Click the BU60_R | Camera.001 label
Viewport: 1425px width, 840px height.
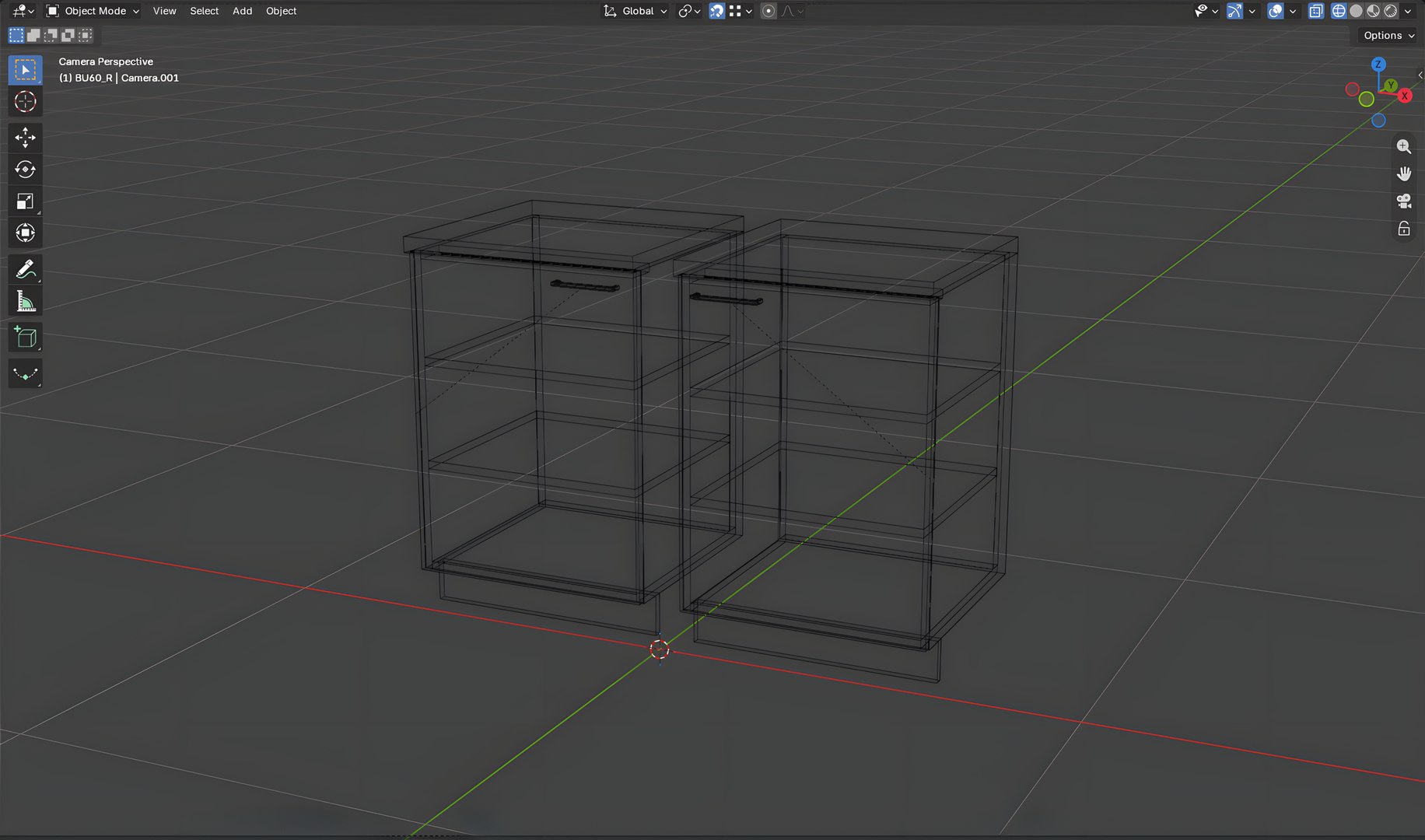pyautogui.click(x=118, y=78)
